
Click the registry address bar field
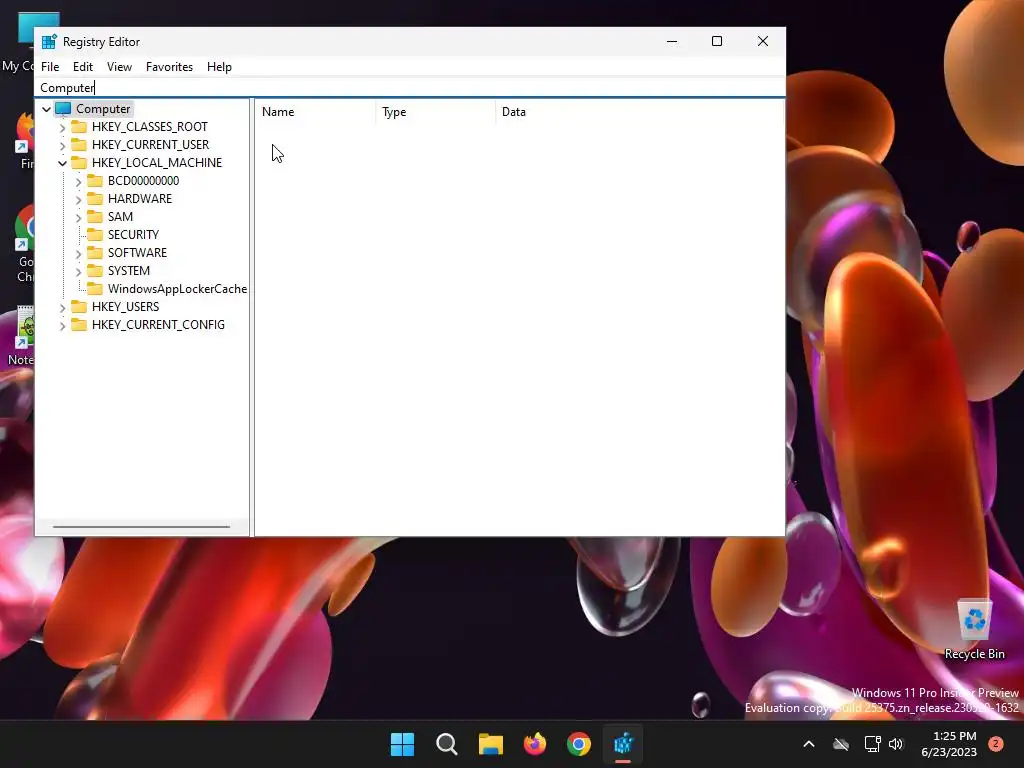pyautogui.click(x=410, y=88)
